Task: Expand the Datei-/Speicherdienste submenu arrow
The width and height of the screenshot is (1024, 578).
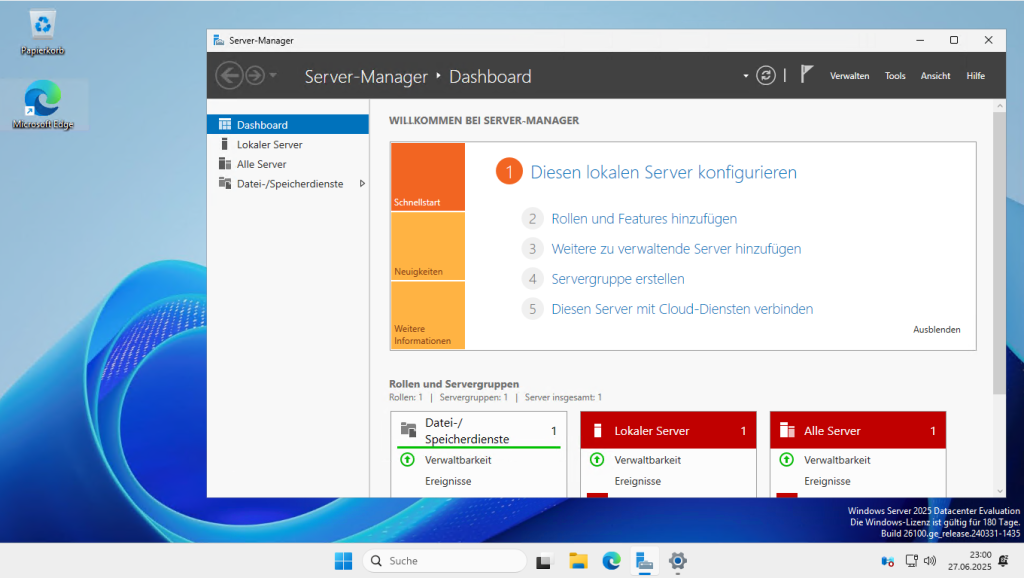Action: [x=362, y=184]
